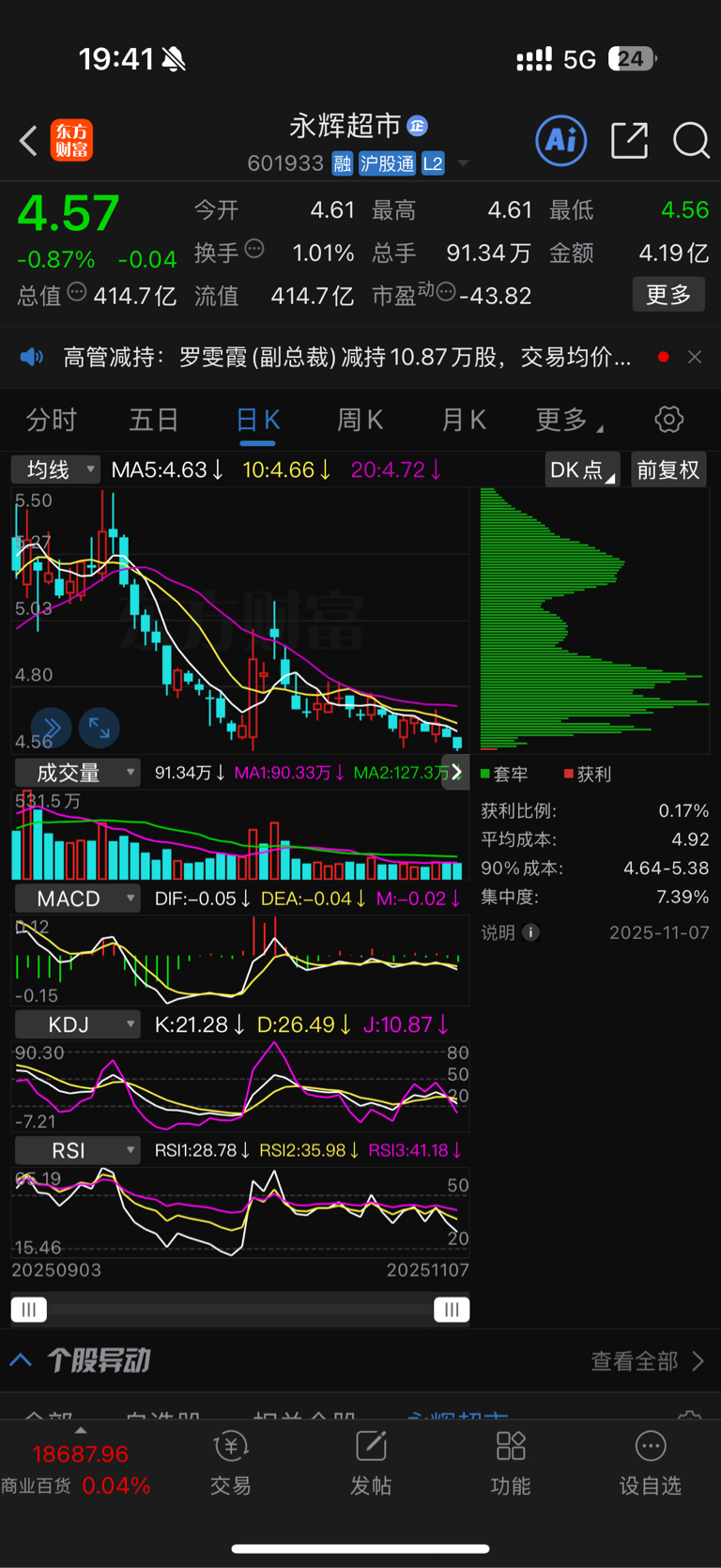Switch to 周K chart tab
Image resolution: width=721 pixels, height=1568 pixels.
(360, 420)
